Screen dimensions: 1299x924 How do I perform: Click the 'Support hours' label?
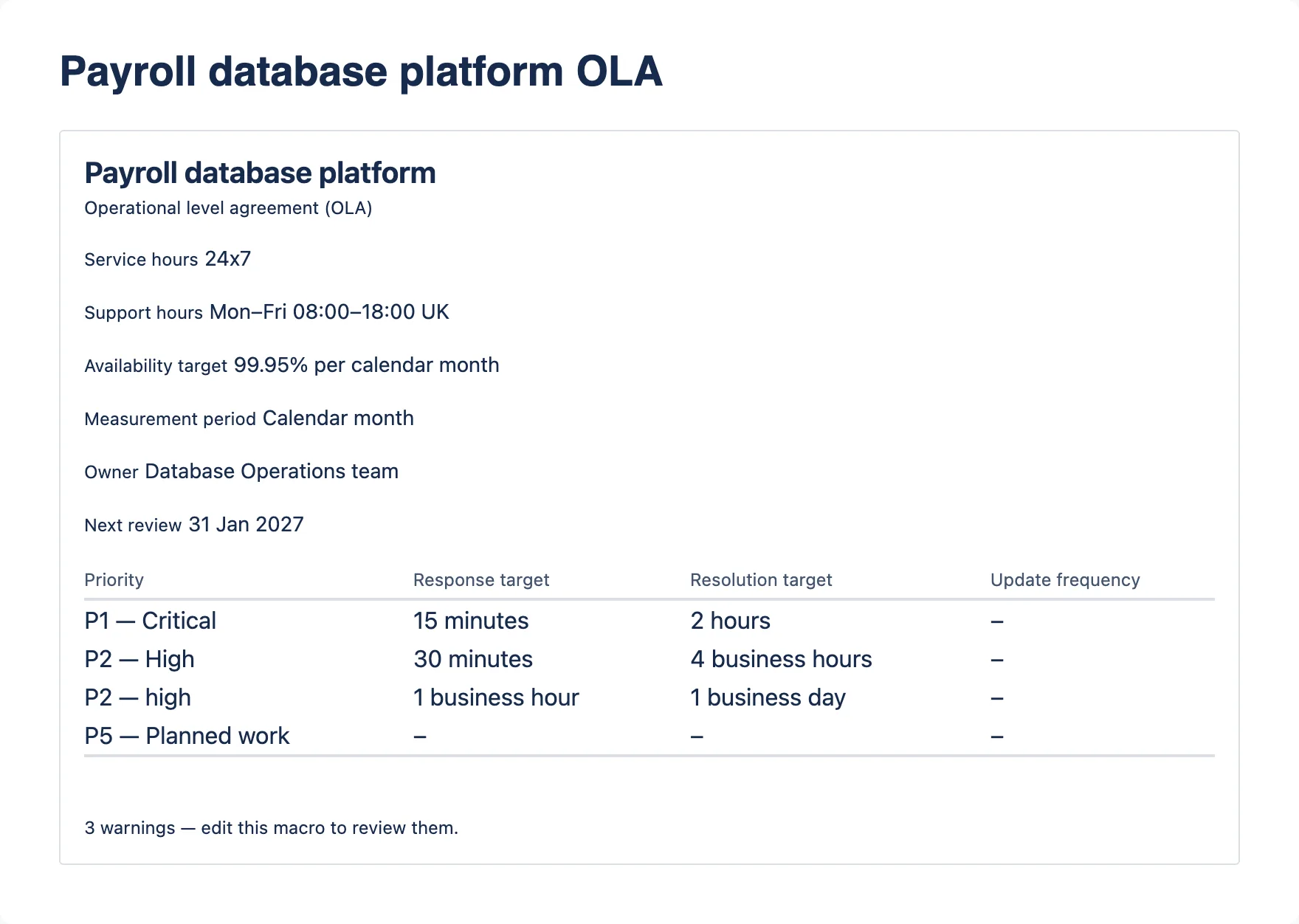pos(143,313)
